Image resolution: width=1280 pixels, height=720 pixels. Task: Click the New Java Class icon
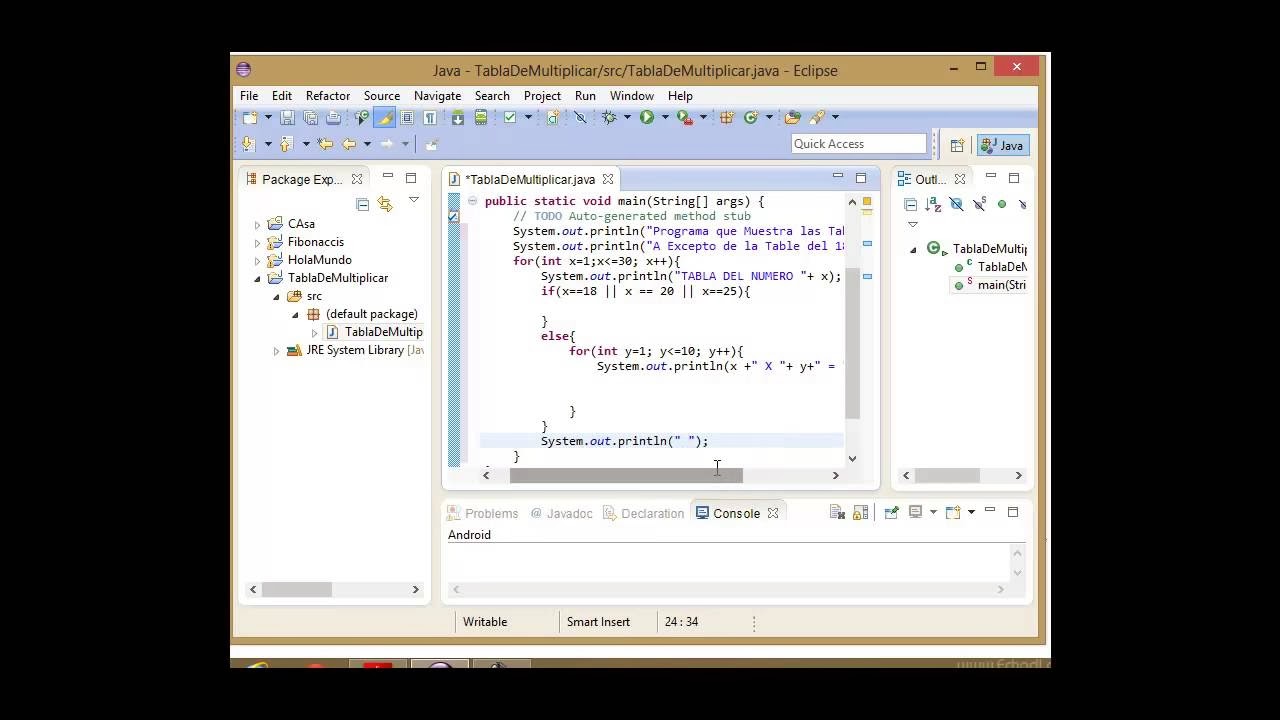click(751, 117)
